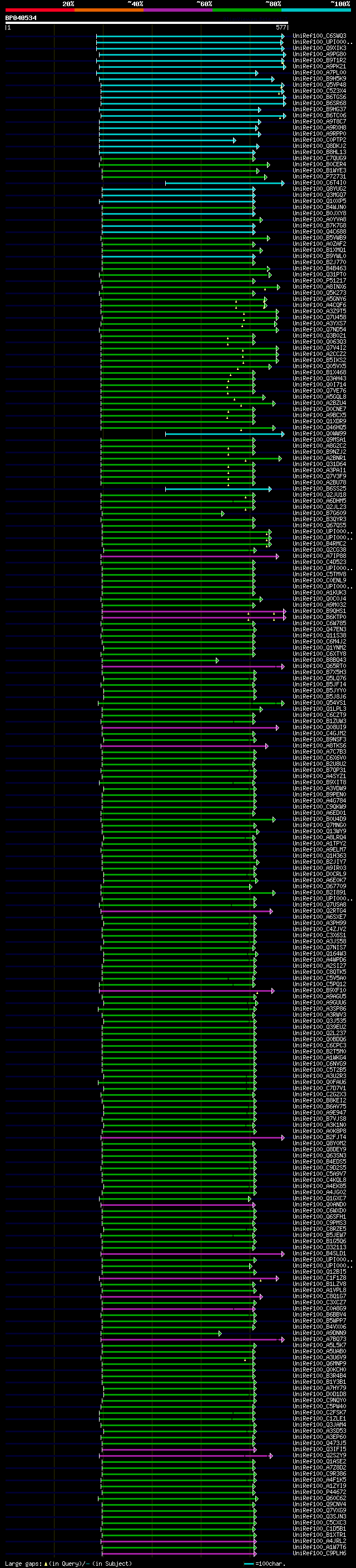Click the UniRef100_C4D523 label
The image size is (356, 1568).
pyautogui.click(x=319, y=562)
